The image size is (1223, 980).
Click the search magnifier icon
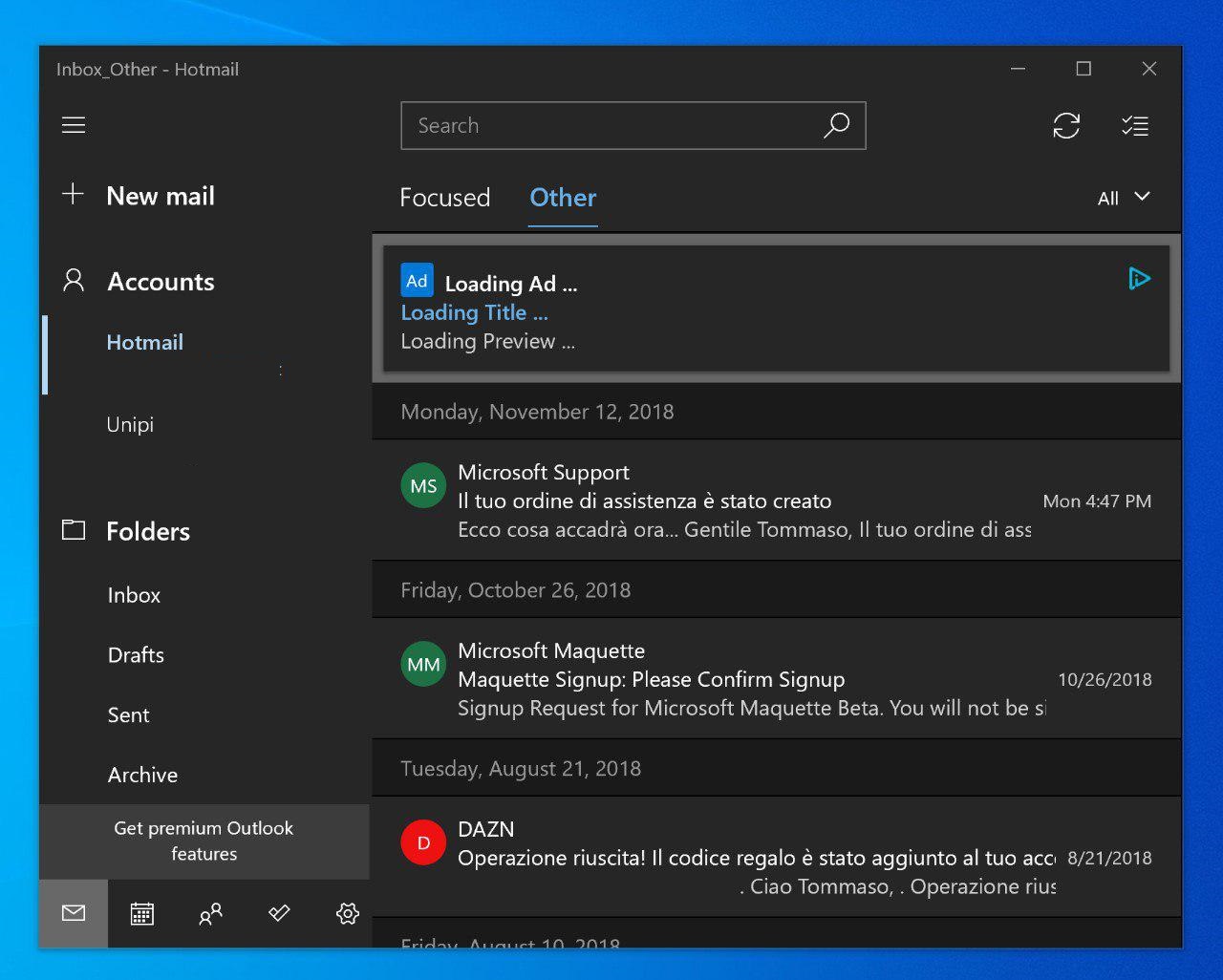(x=836, y=125)
